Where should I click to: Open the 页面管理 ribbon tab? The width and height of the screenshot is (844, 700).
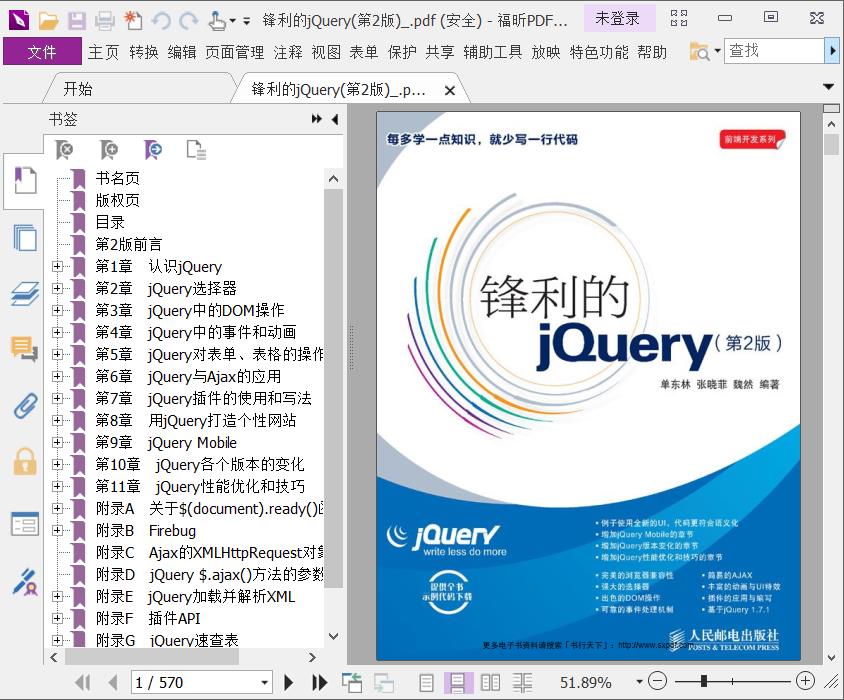point(235,52)
